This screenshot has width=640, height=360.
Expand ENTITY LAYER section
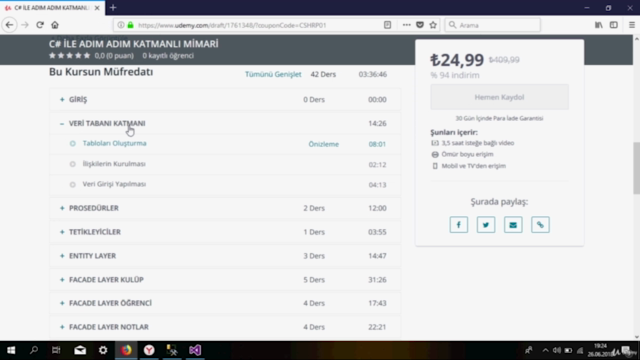(x=62, y=256)
